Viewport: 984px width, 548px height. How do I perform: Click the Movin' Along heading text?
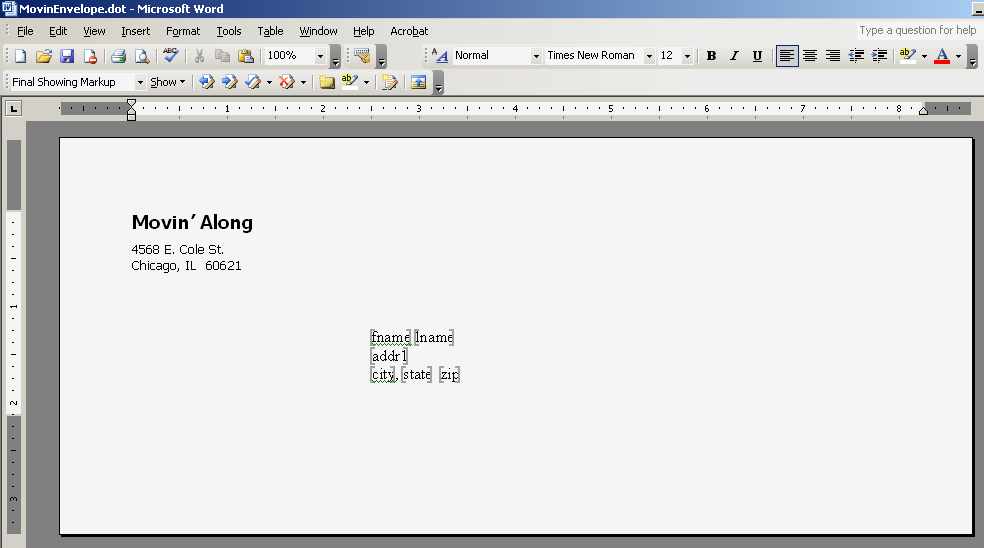[x=192, y=222]
